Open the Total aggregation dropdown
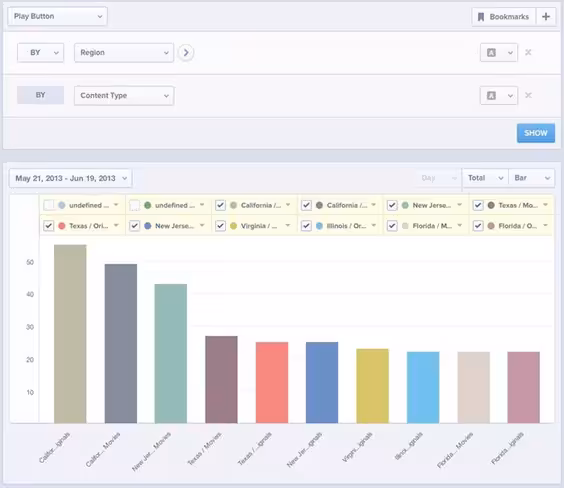 click(x=485, y=178)
